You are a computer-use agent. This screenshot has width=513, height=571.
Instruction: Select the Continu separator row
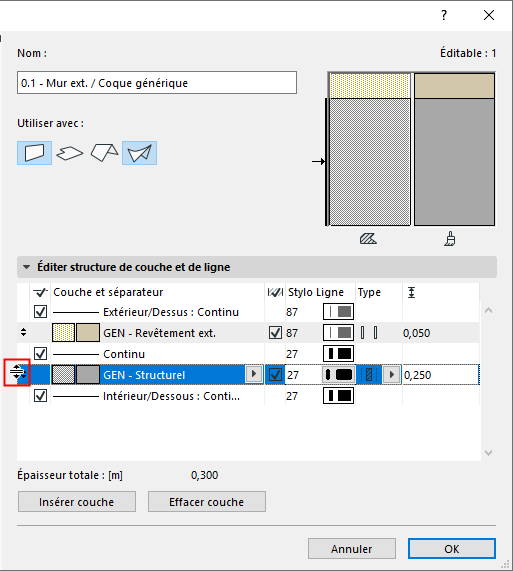[x=248, y=354]
